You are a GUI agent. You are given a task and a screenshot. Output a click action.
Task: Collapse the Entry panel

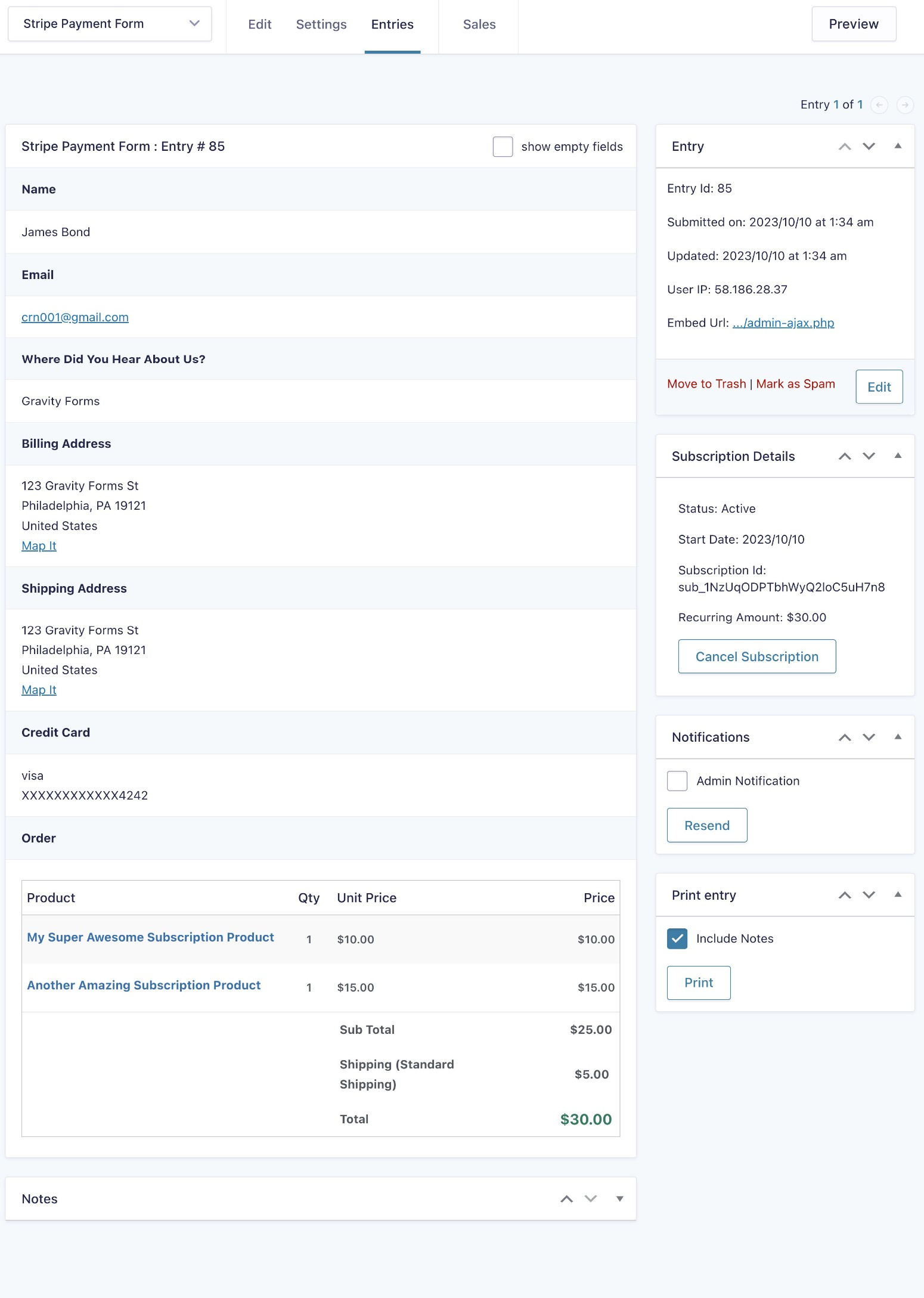click(898, 146)
